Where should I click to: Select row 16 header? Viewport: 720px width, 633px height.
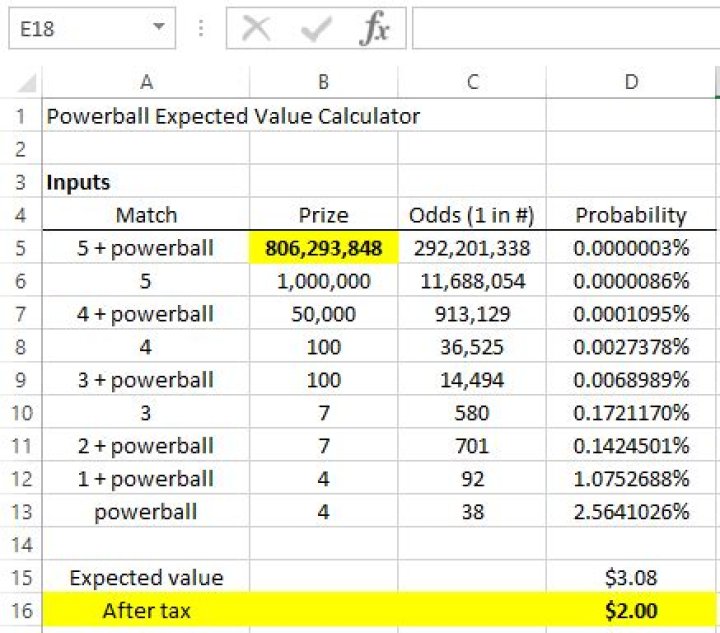(x=21, y=611)
